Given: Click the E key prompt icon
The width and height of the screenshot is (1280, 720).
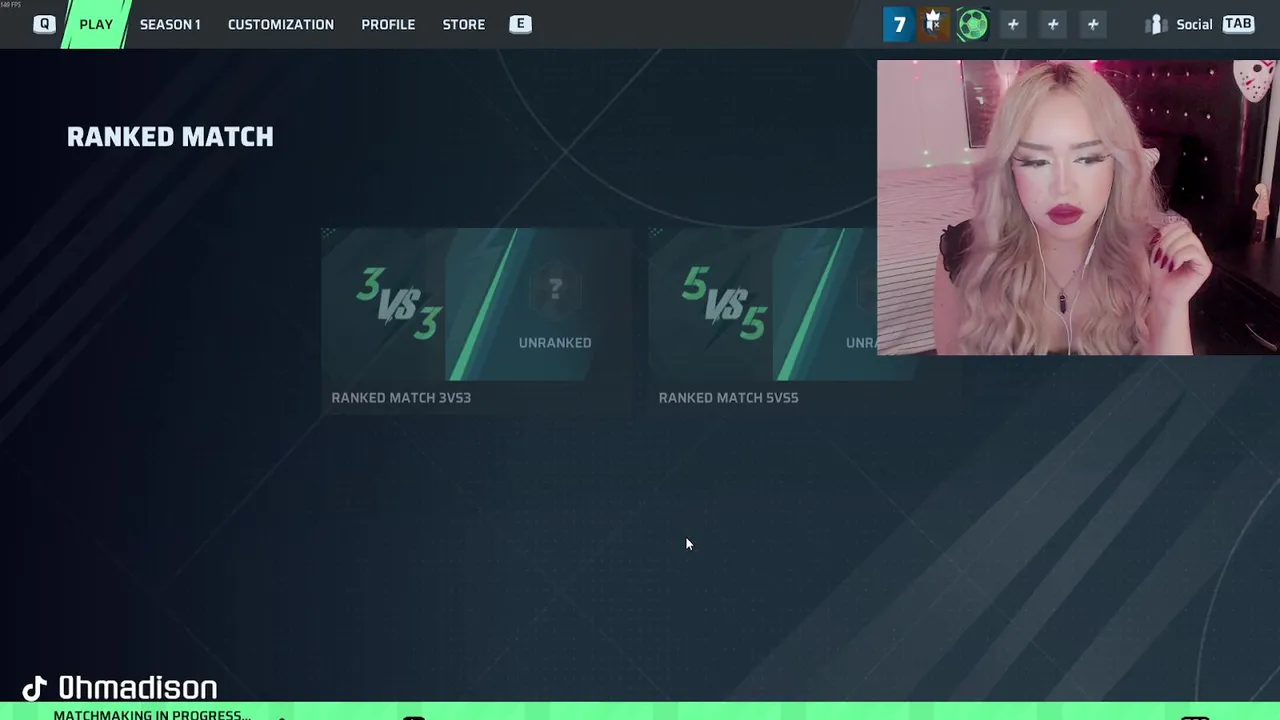Looking at the screenshot, I should (520, 24).
